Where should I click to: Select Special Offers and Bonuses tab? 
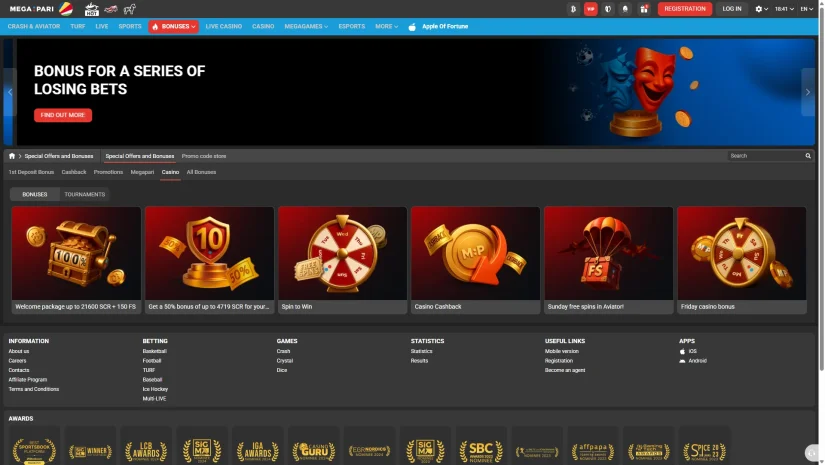pyautogui.click(x=139, y=156)
